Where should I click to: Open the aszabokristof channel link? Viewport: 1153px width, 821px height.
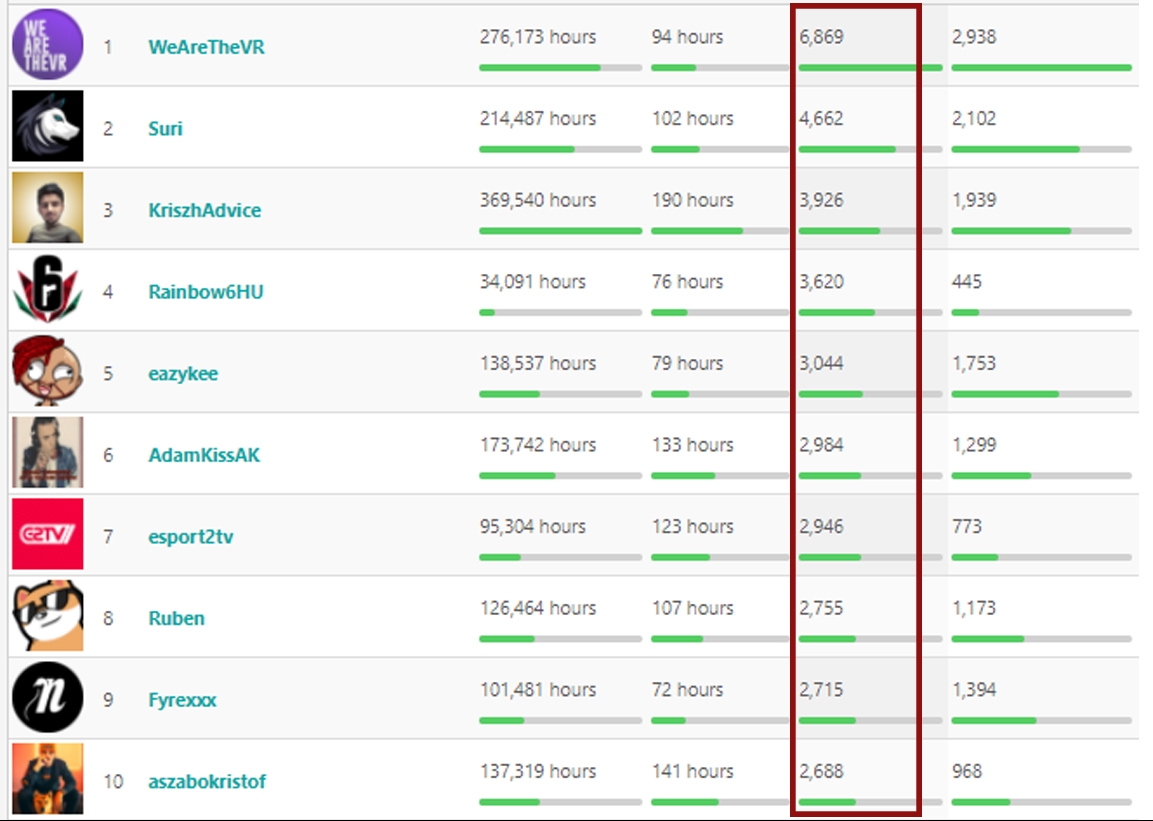point(207,782)
